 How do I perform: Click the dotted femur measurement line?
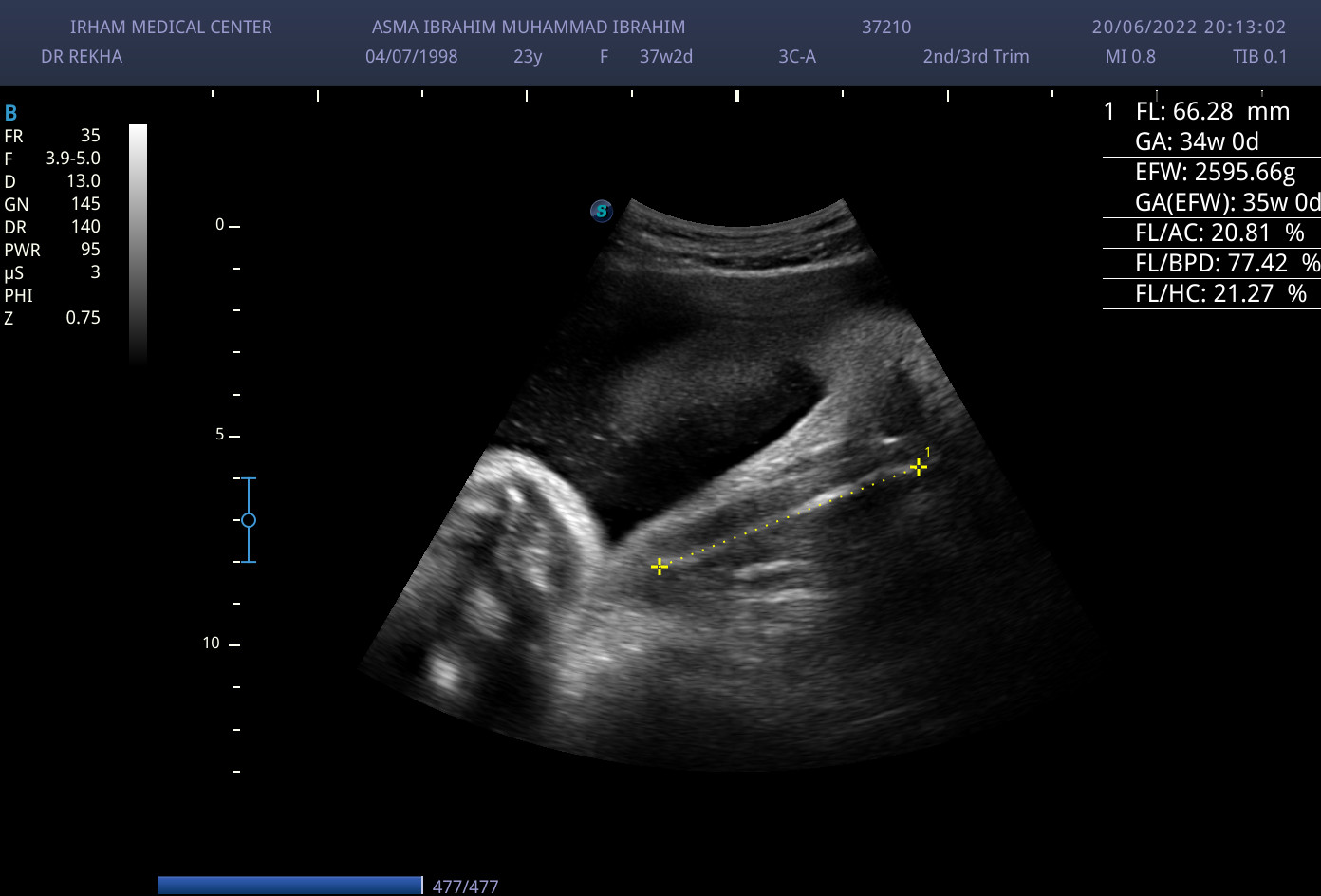(789, 516)
